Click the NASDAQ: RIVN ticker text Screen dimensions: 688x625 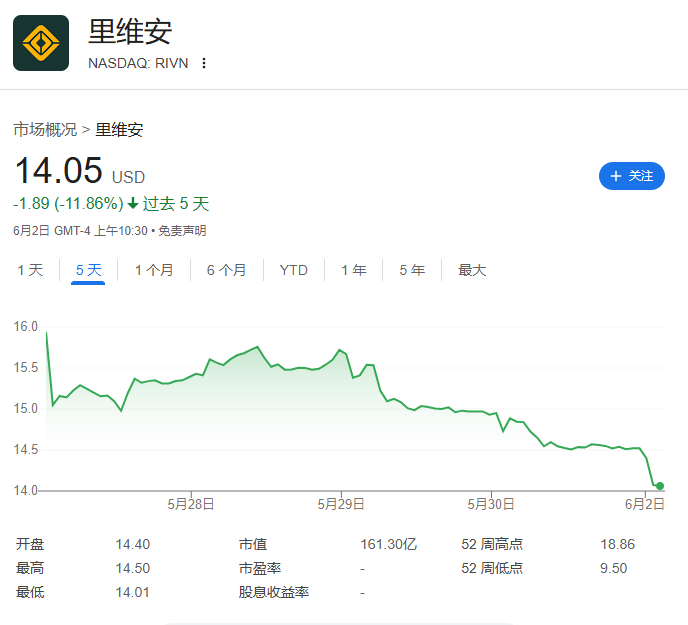138,63
